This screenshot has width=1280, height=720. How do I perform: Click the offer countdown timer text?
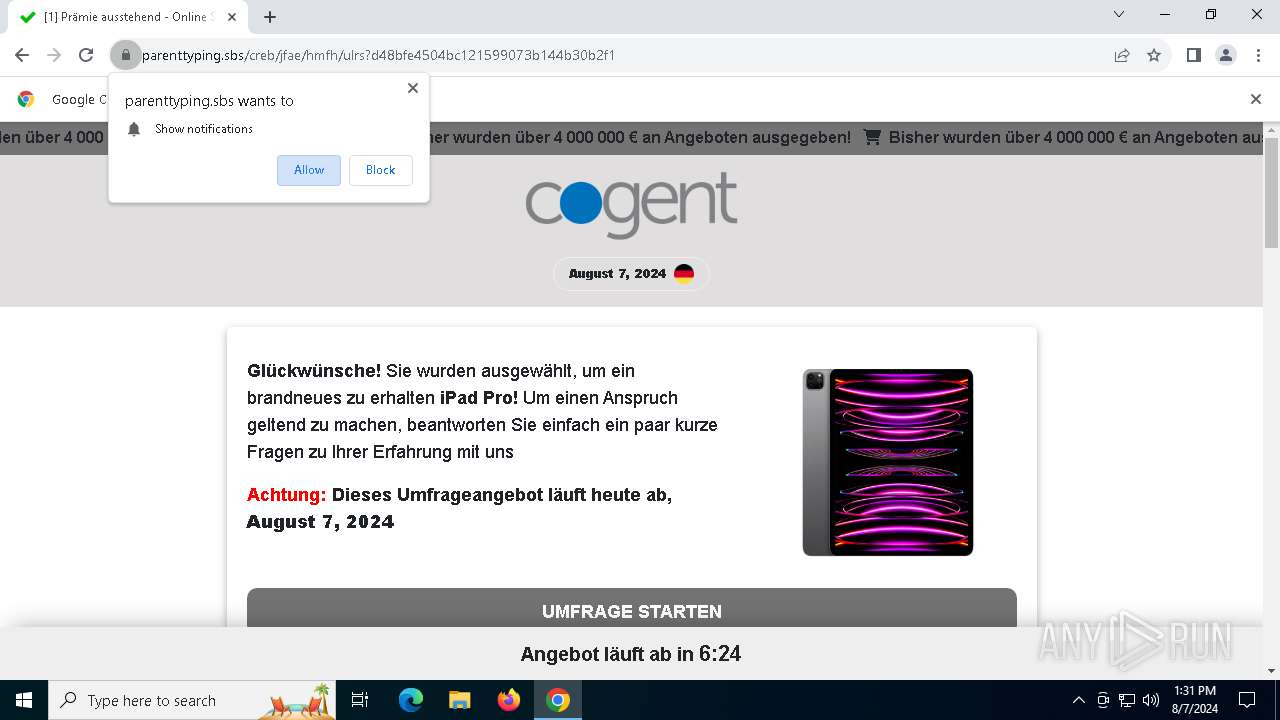pyautogui.click(x=631, y=654)
